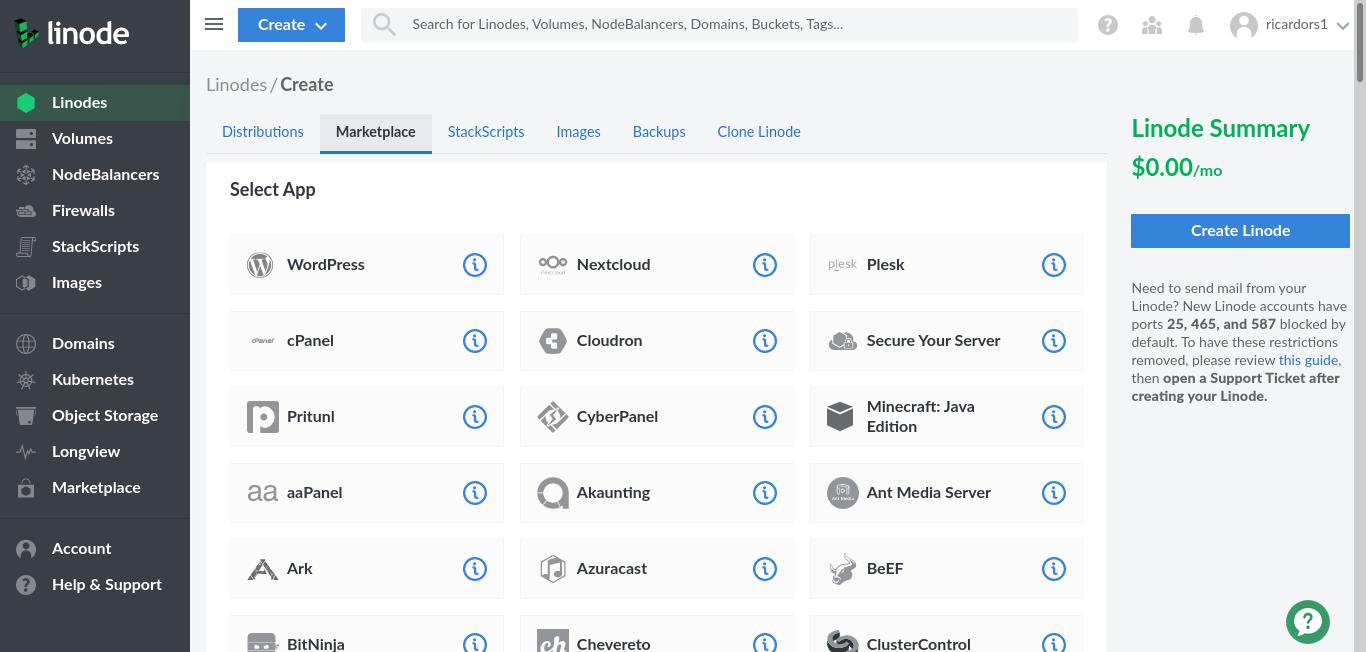1366x652 pixels.
Task: Open the community icon in top bar
Action: point(1152,25)
